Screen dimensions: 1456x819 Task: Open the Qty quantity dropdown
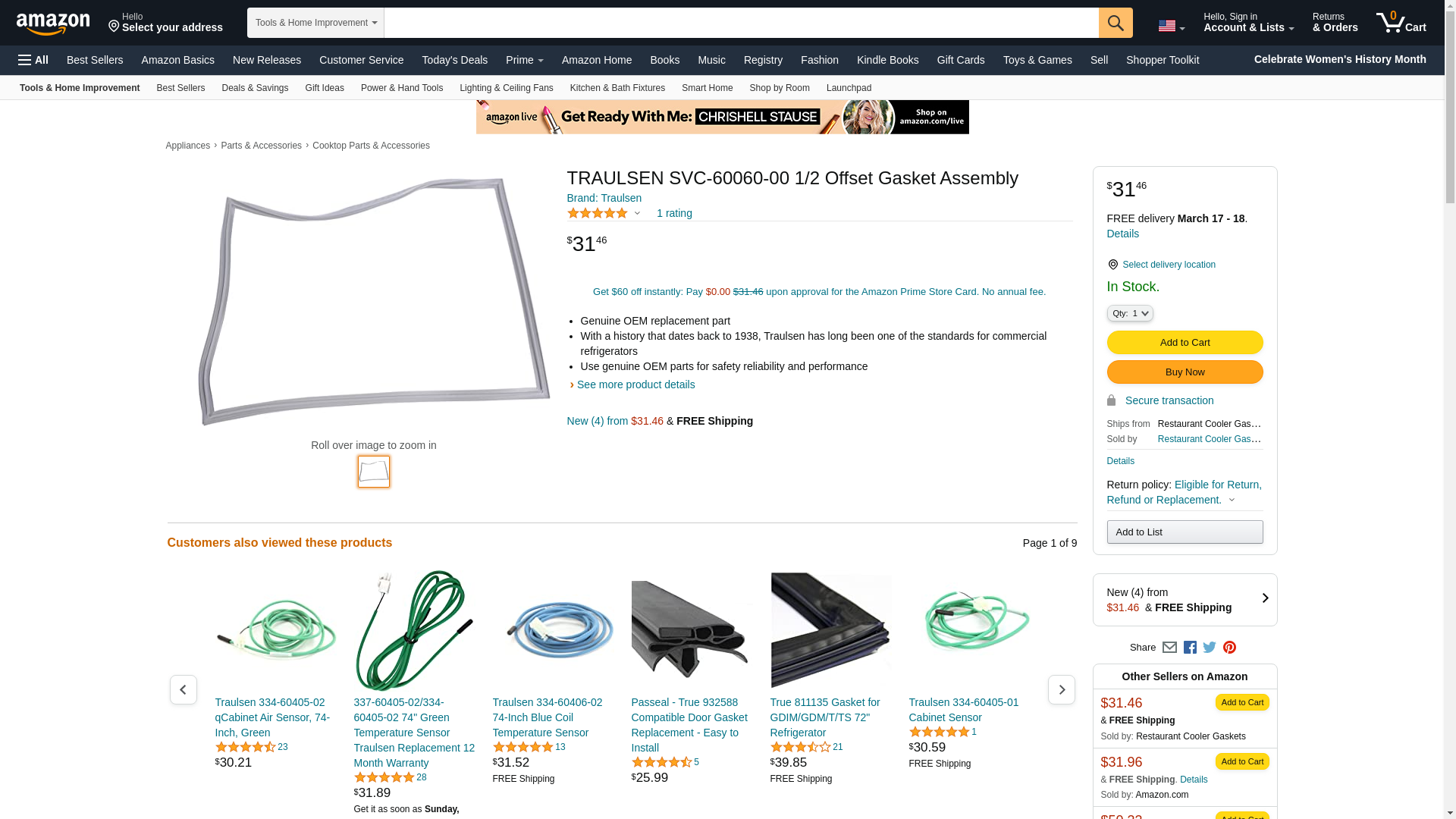(1129, 313)
